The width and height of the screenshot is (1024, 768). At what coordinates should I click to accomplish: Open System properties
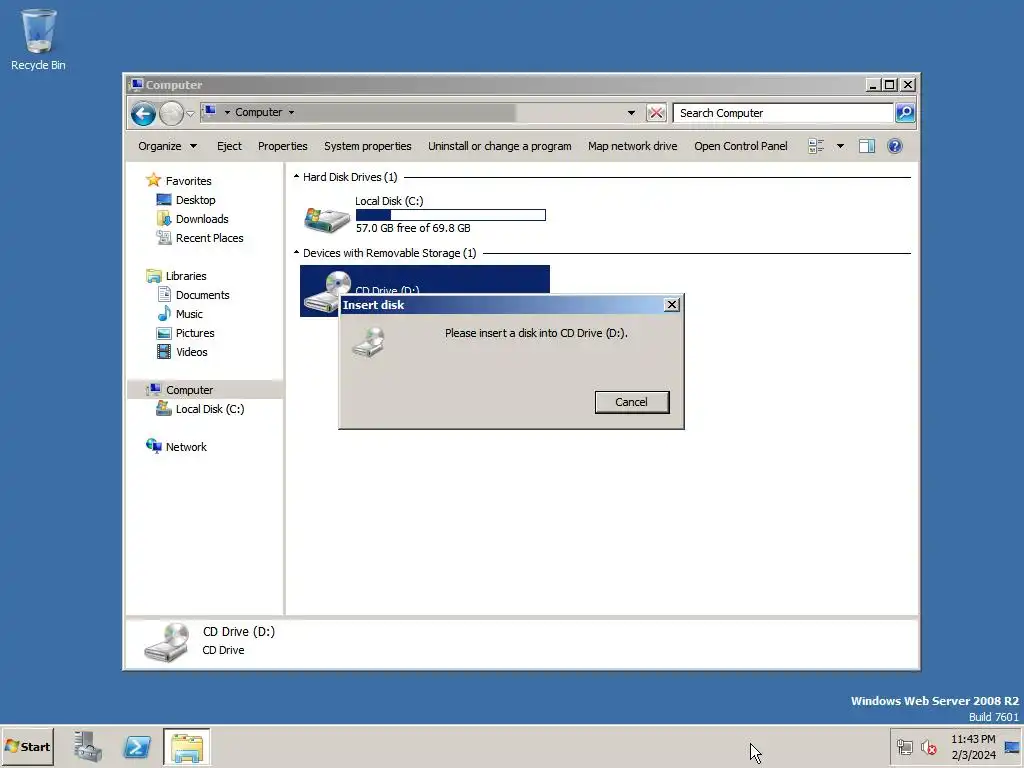tap(368, 146)
